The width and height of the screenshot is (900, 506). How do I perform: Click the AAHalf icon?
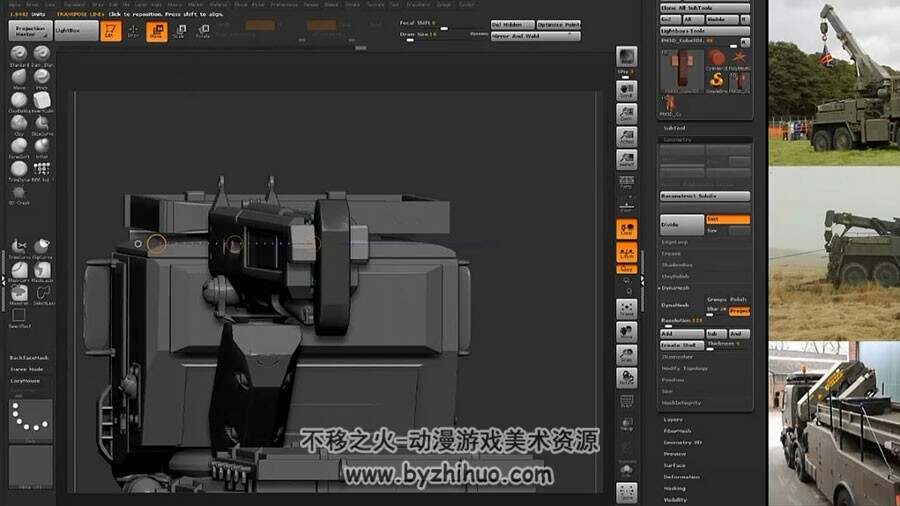[626, 159]
